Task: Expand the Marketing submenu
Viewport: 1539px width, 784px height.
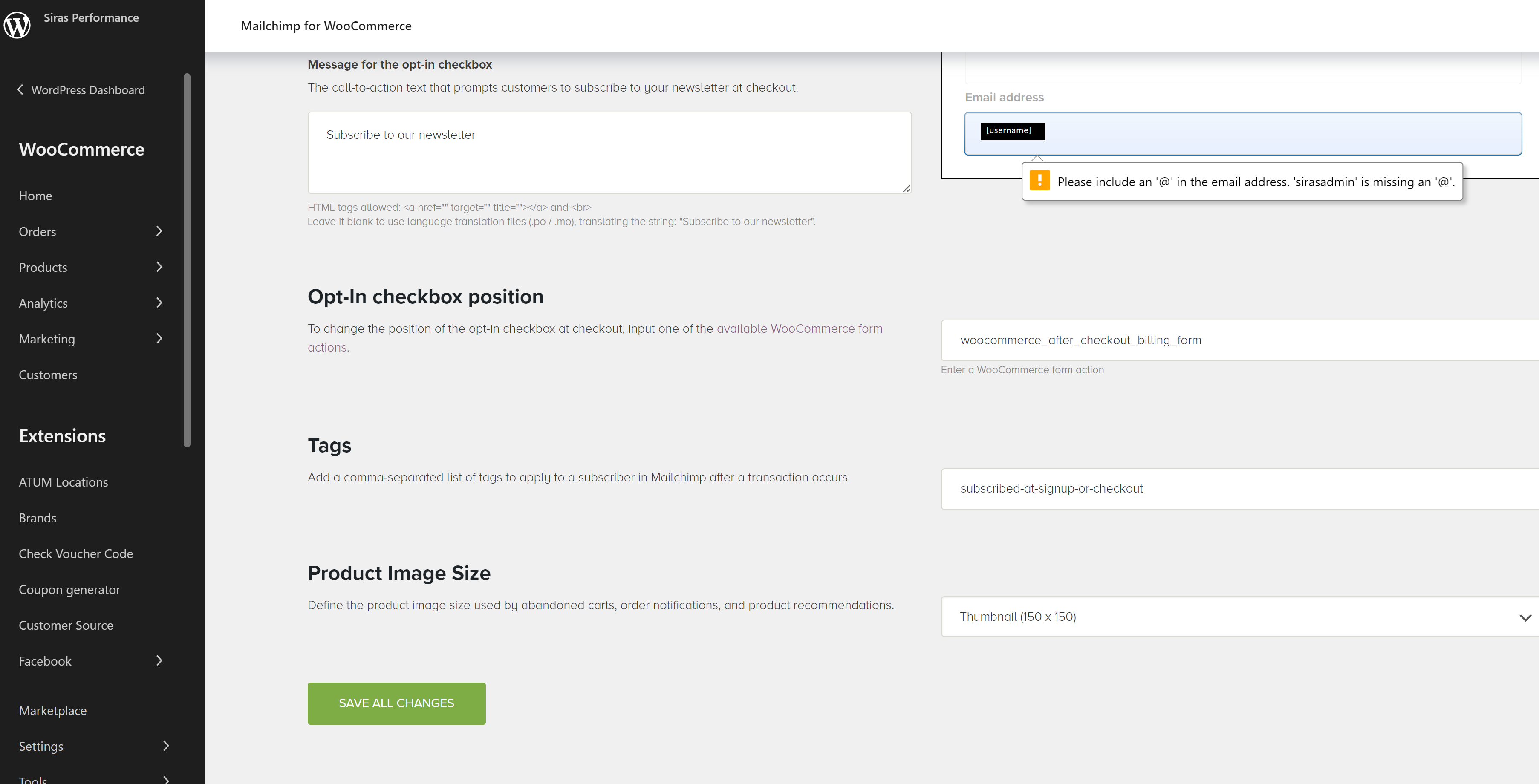Action: point(159,339)
